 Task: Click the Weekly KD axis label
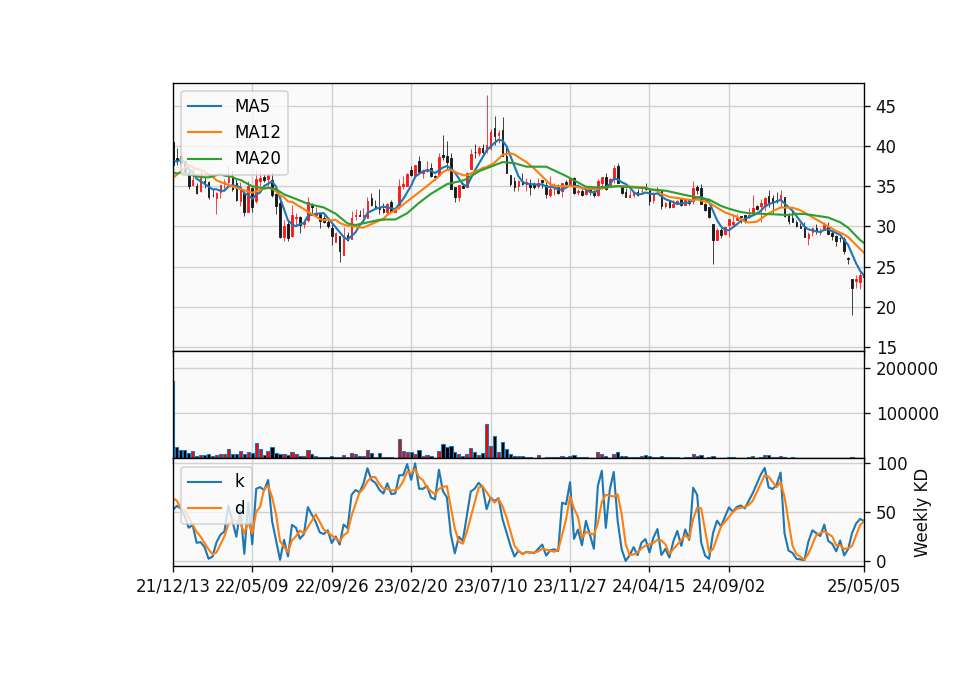921,513
